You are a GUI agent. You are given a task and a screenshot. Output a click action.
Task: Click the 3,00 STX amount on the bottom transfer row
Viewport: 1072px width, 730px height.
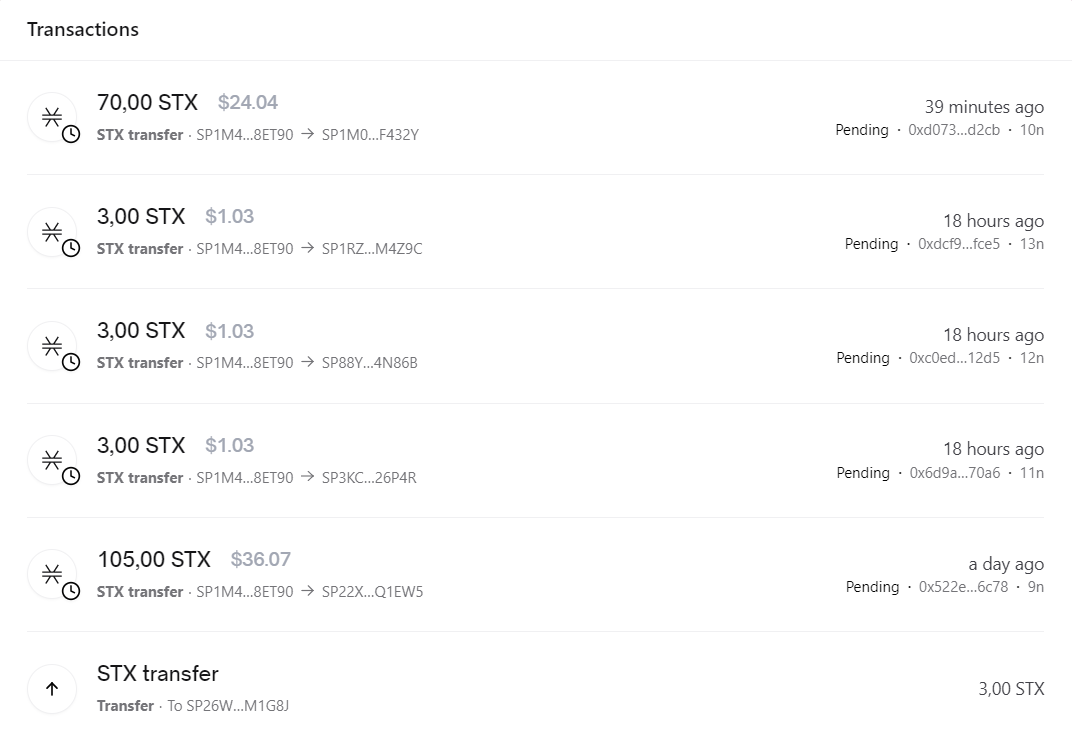1014,689
